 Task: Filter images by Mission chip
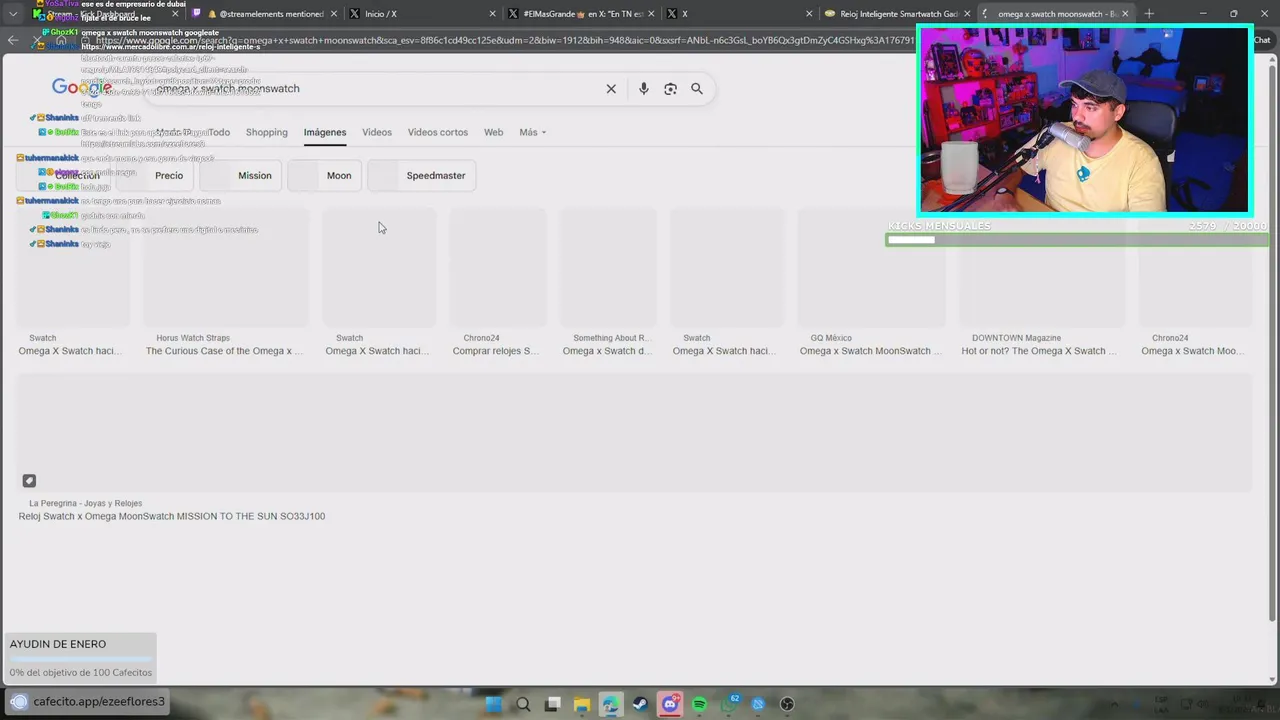240,175
